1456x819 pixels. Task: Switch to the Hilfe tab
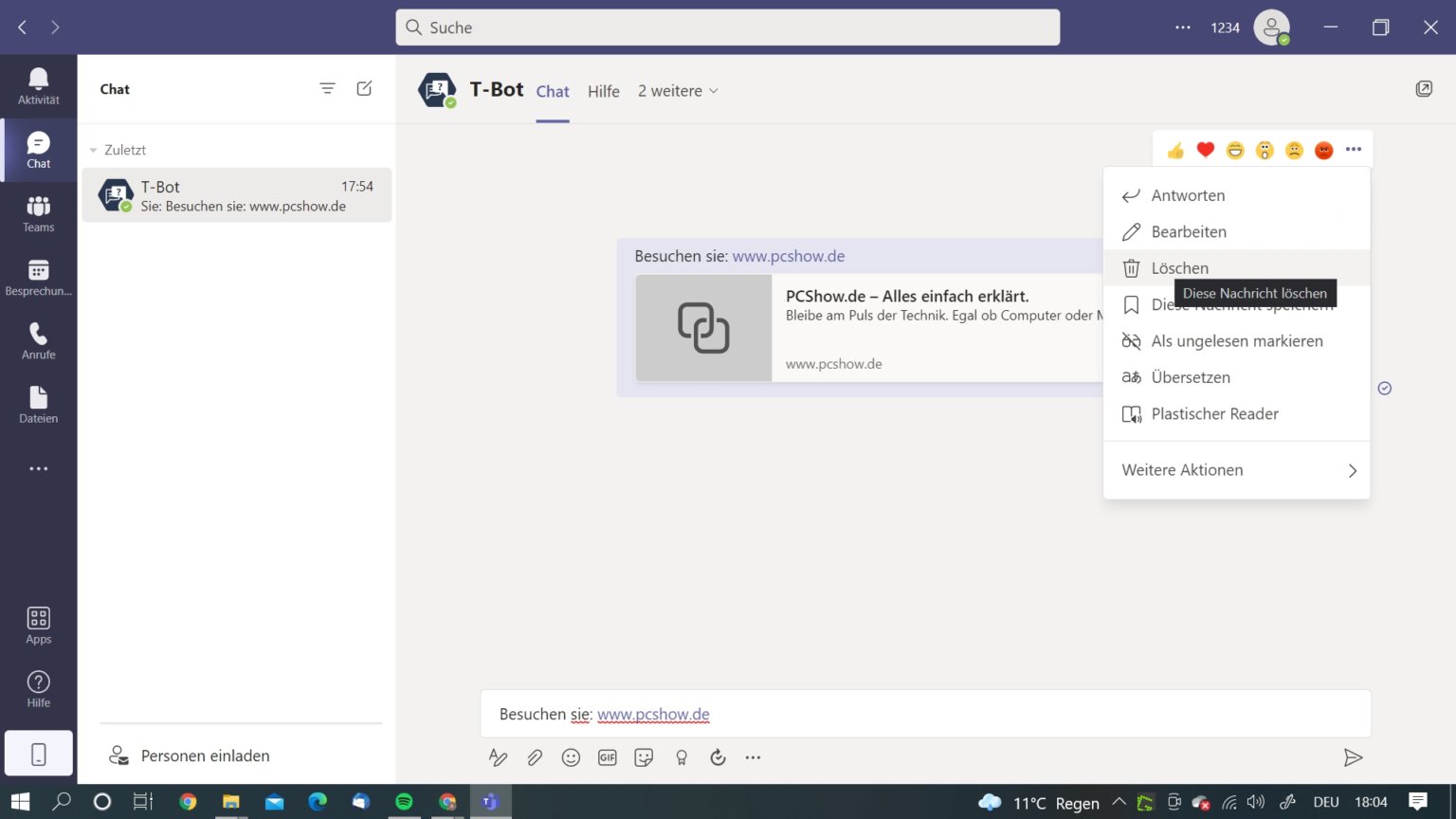[603, 90]
